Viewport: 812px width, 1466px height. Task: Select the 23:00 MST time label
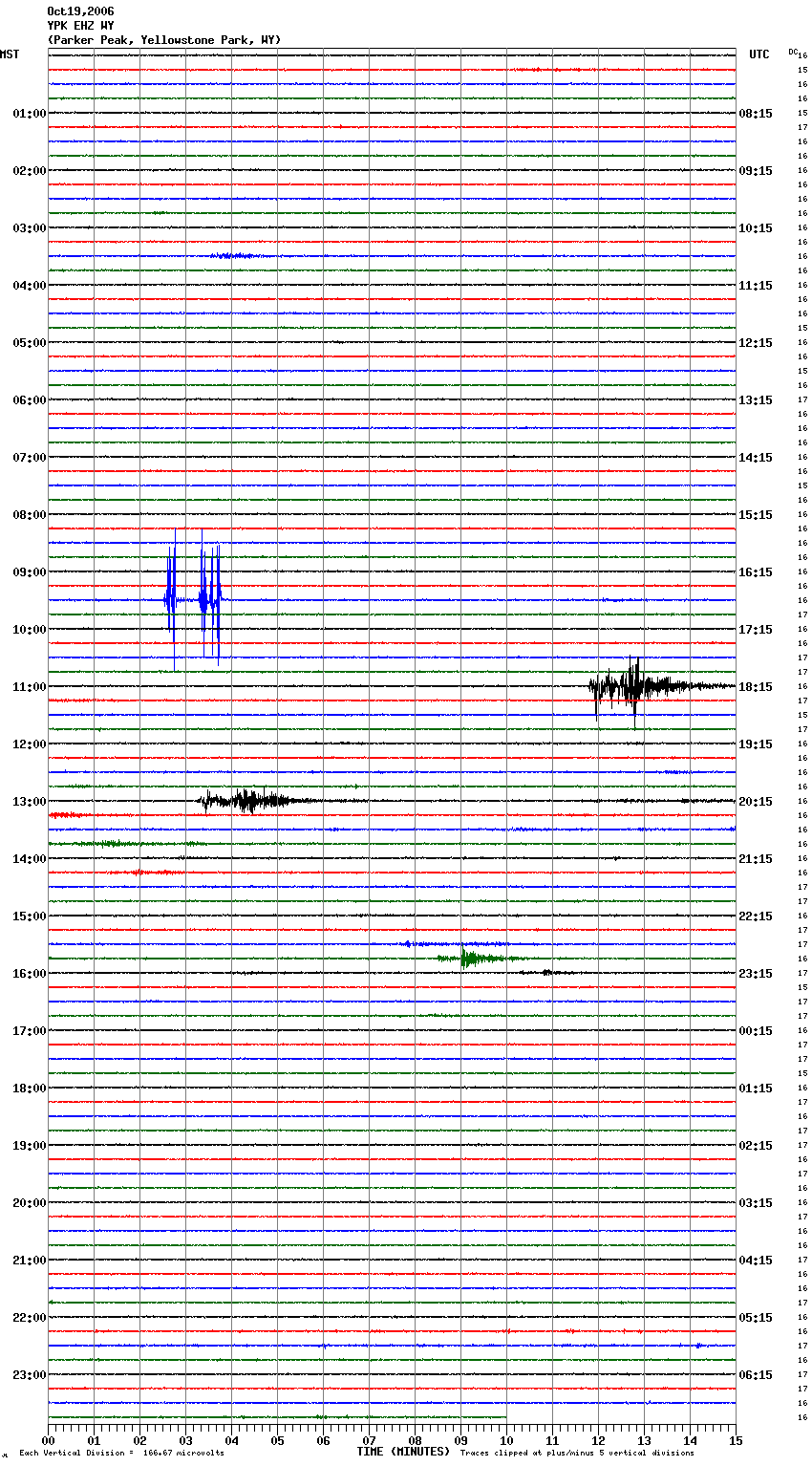[30, 1375]
